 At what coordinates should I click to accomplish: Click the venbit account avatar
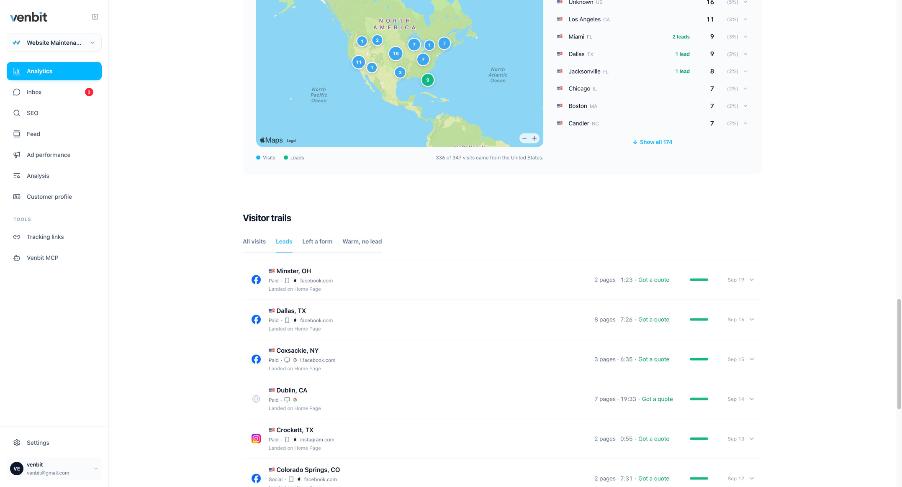point(17,469)
